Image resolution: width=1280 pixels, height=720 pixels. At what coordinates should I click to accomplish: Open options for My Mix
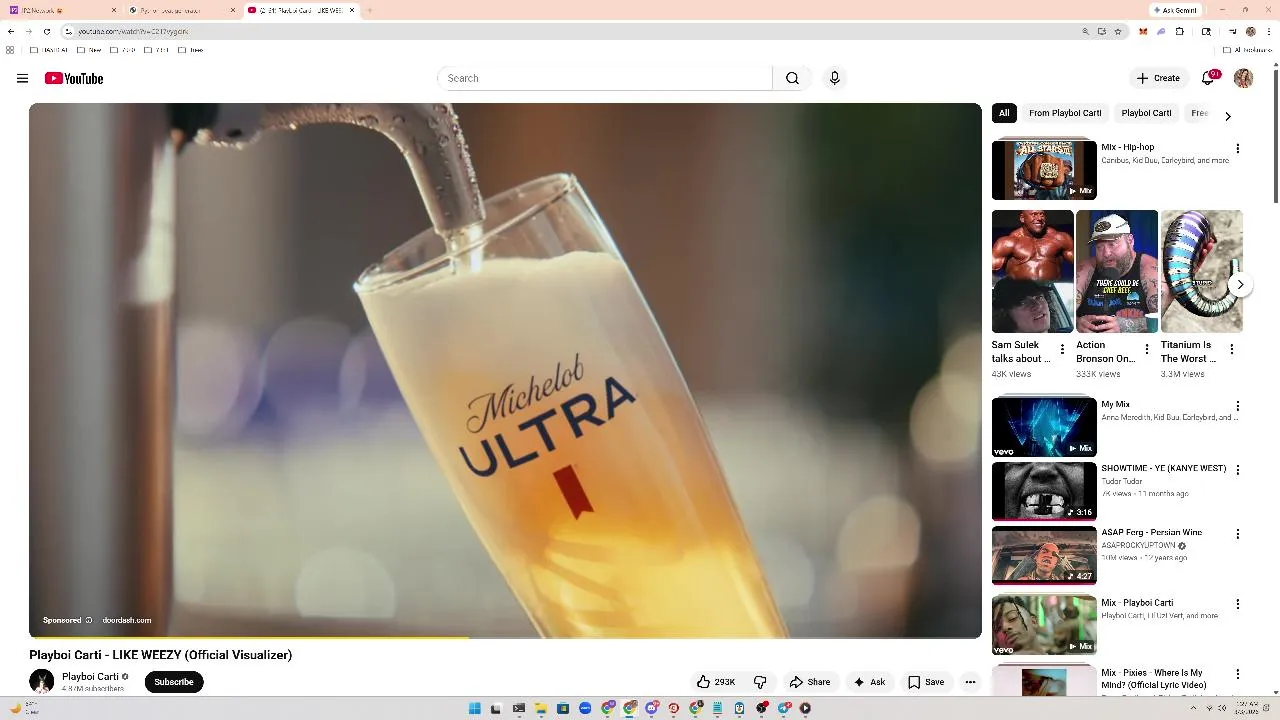1238,406
